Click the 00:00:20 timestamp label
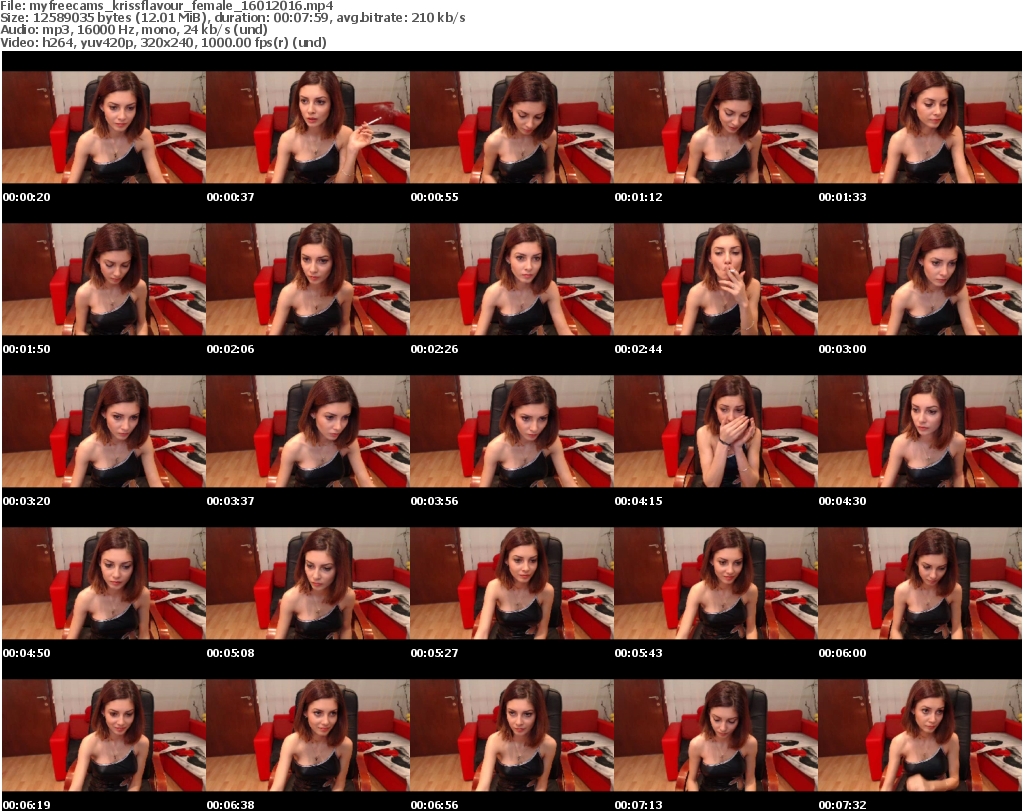This screenshot has height=811, width=1024. pyautogui.click(x=27, y=197)
